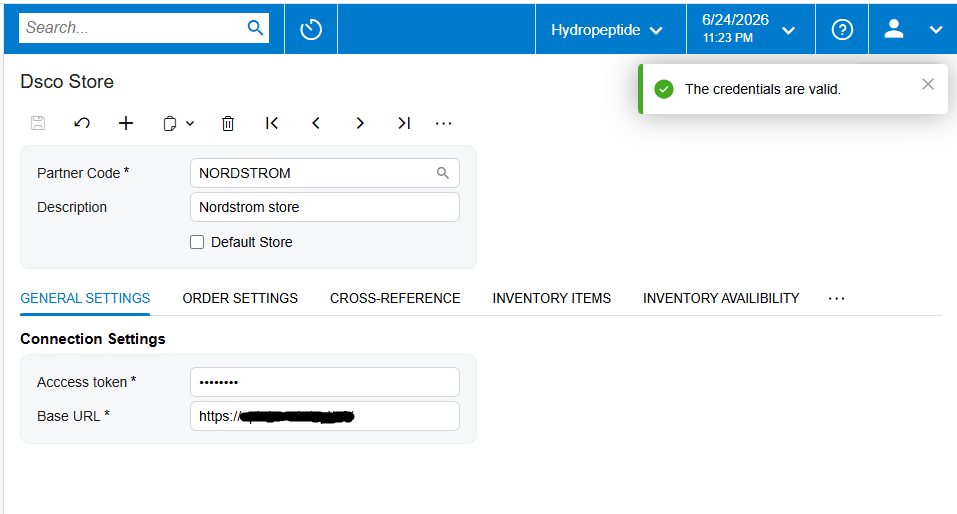Open the help question mark icon
Viewport: 957px width, 514px height.
click(x=842, y=29)
